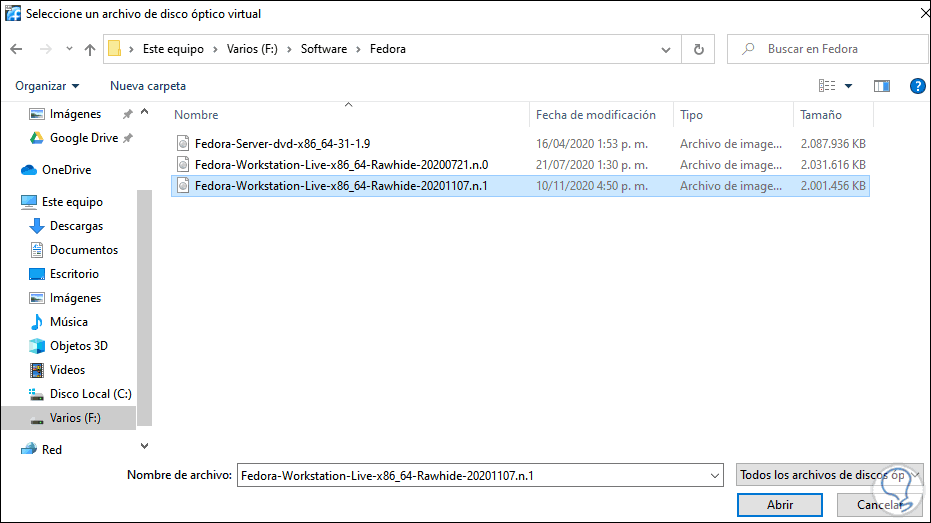Click Software in address breadcrumb
This screenshot has height=523, width=931.
coord(324,49)
